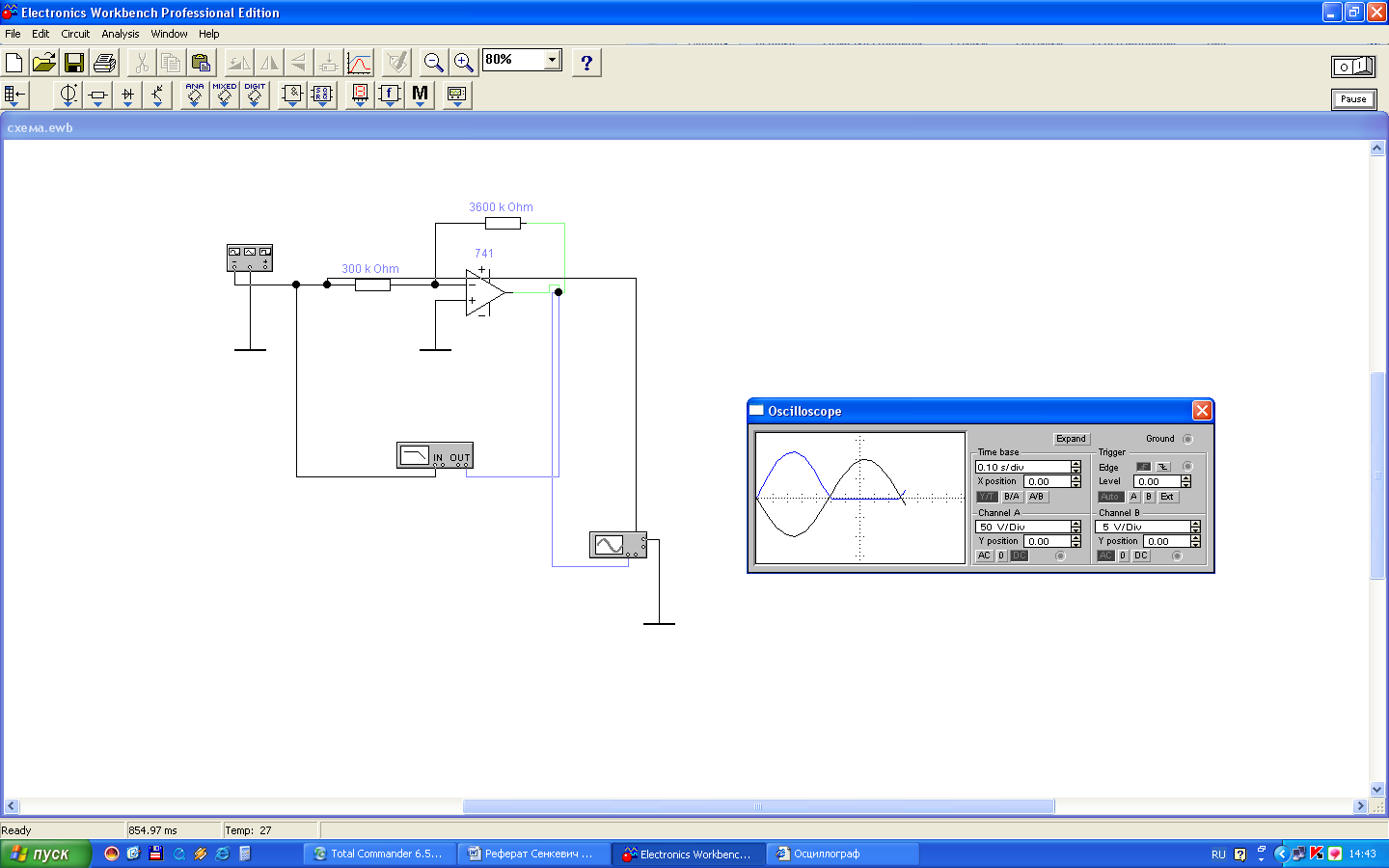
Task: Select Y/T time base mode
Action: point(987,497)
